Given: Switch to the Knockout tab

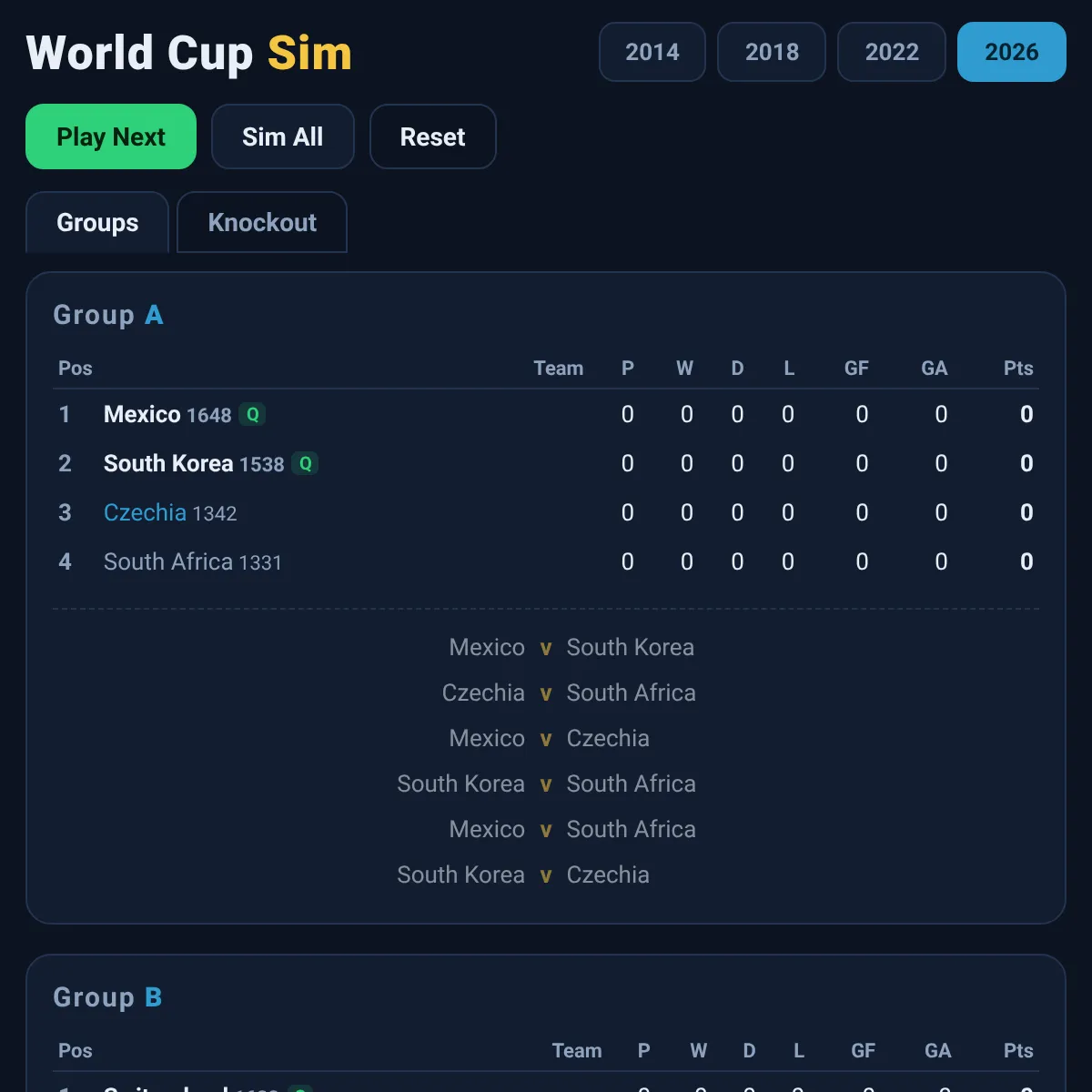Looking at the screenshot, I should (262, 222).
